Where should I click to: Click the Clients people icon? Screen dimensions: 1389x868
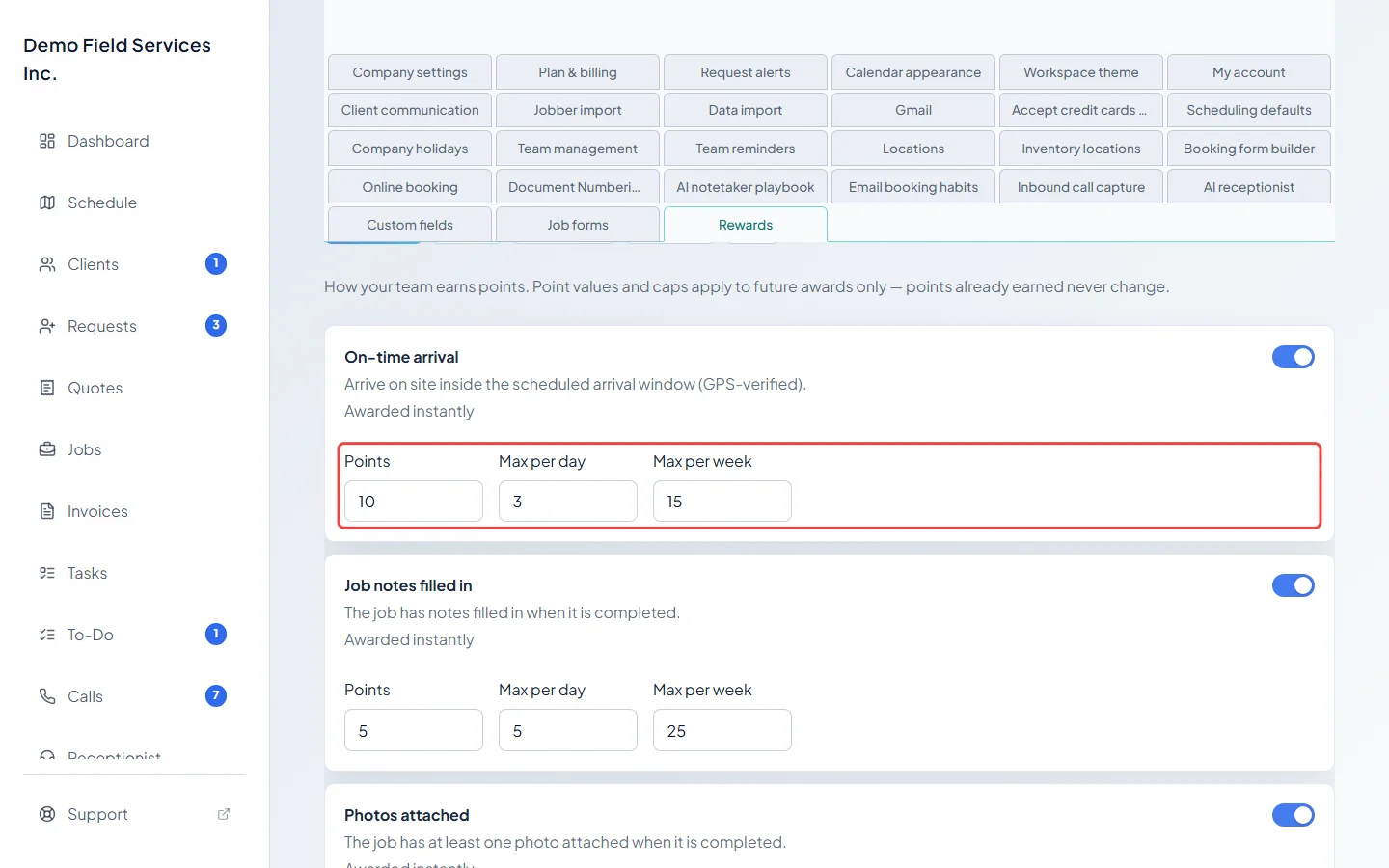[47, 264]
